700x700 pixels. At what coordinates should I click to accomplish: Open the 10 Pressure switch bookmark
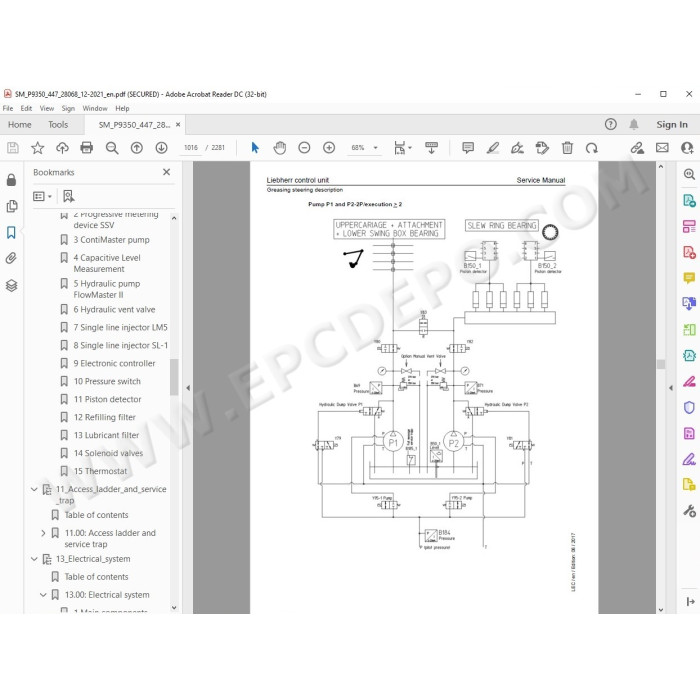[x=107, y=381]
